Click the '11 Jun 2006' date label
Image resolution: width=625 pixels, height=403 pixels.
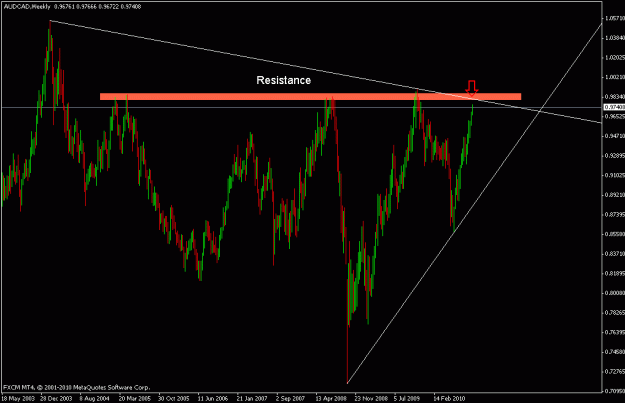click(213, 399)
